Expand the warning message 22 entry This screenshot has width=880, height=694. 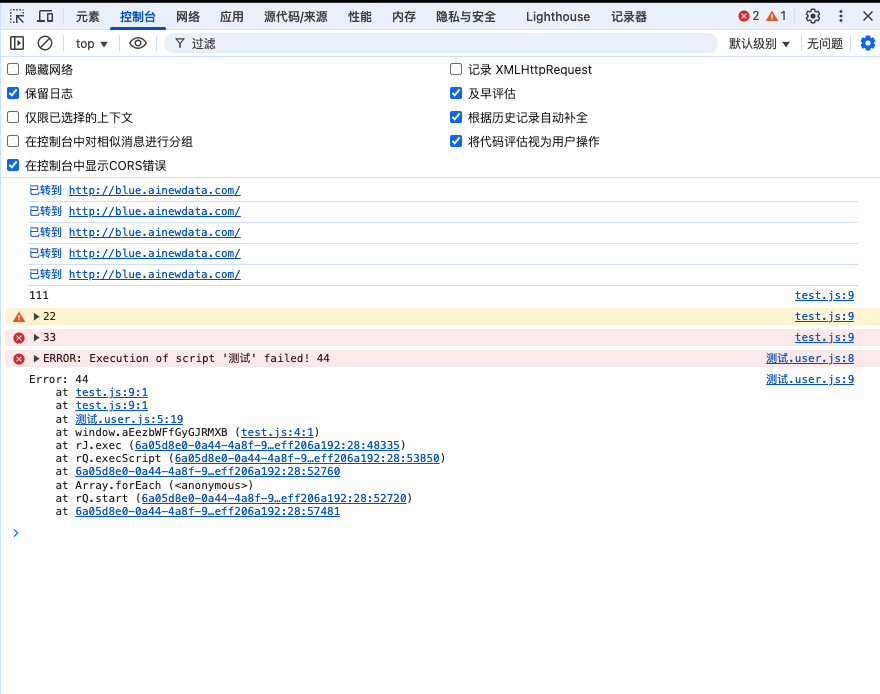pyautogui.click(x=37, y=317)
